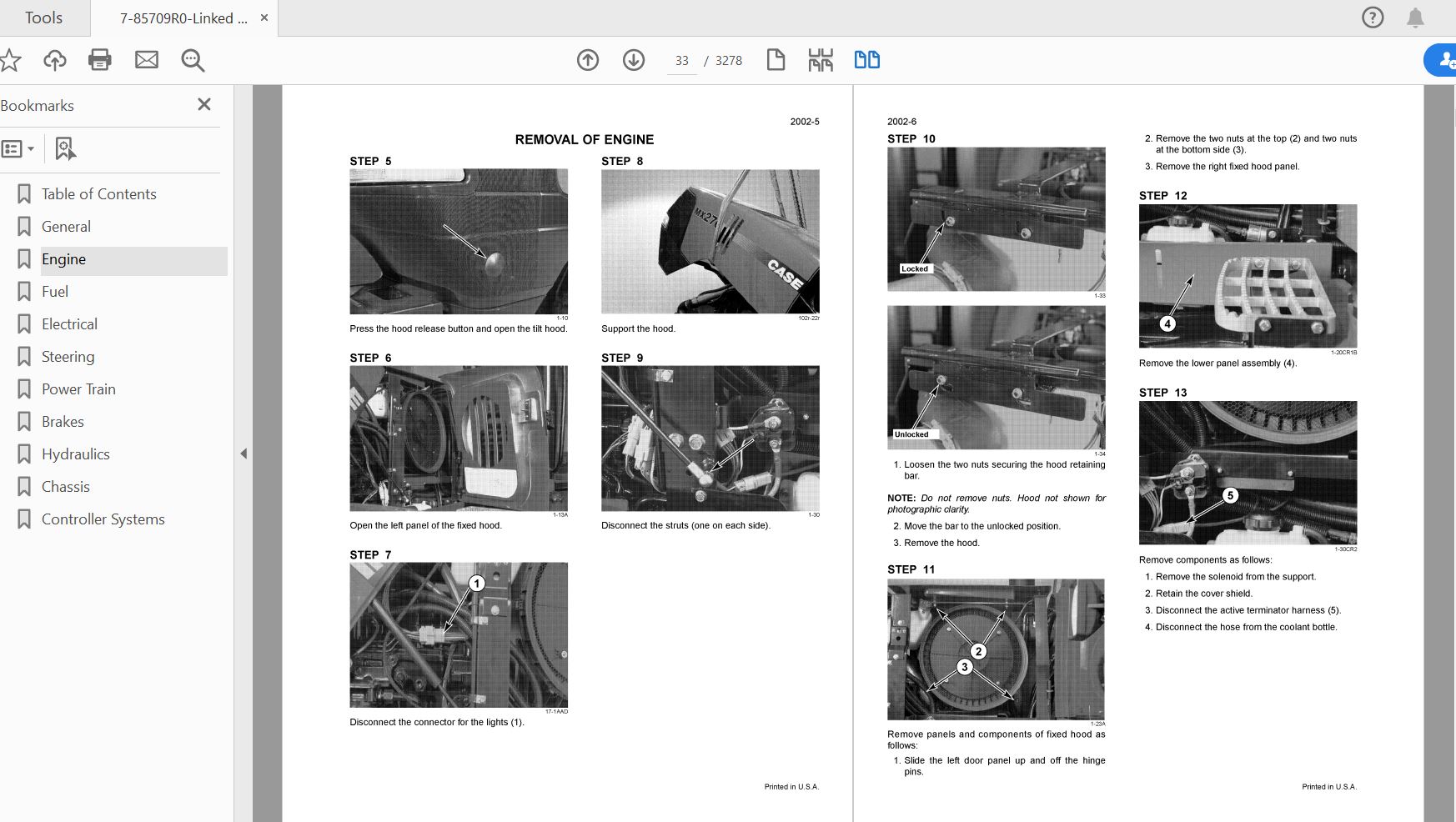1456x822 pixels.
Task: Toggle the two-page view icon
Action: click(867, 60)
